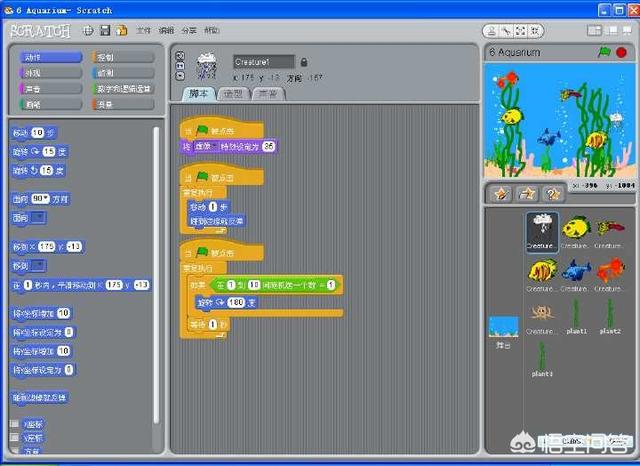Select the scissors delete tool in the toolbar
640x466 pixels.
click(x=508, y=31)
